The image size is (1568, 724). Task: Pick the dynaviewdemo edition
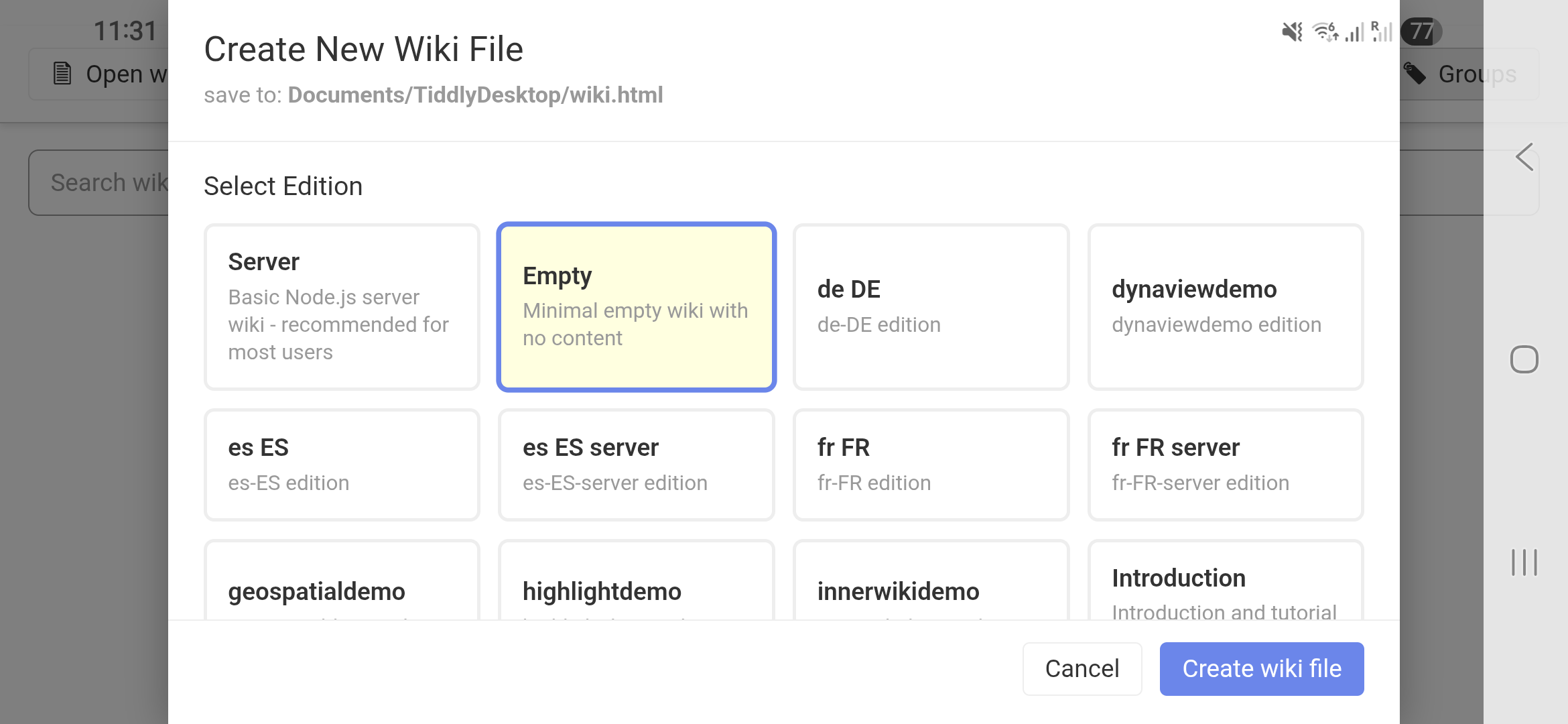[x=1226, y=307]
